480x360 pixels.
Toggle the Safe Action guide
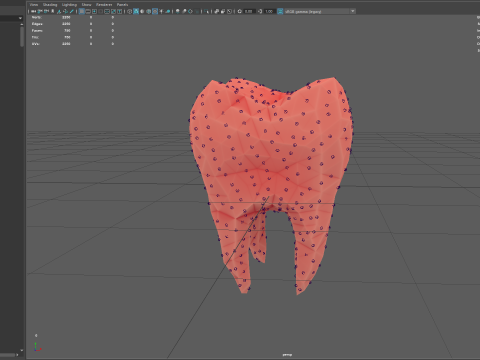click(113, 11)
